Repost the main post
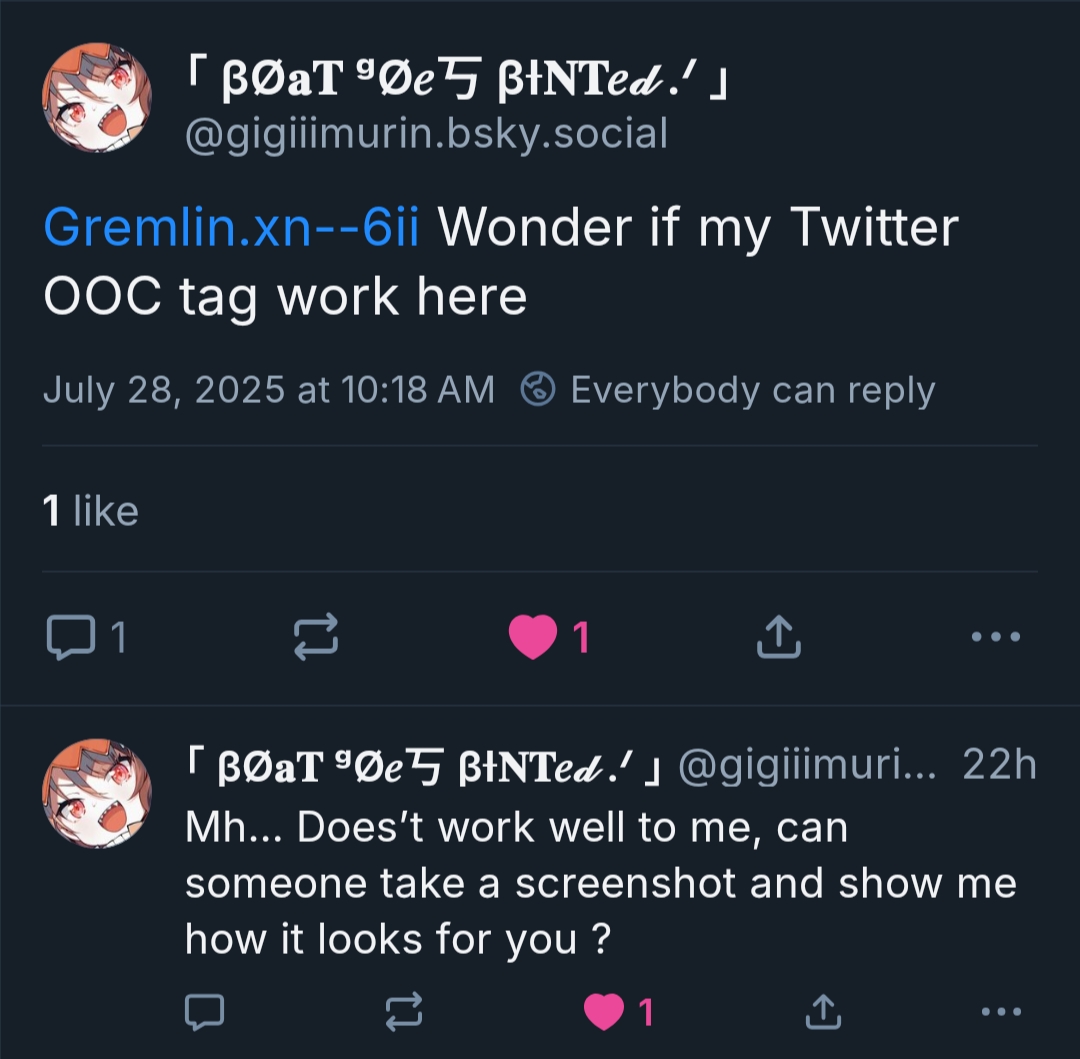Screen dimensions: 1080x1059 point(316,636)
